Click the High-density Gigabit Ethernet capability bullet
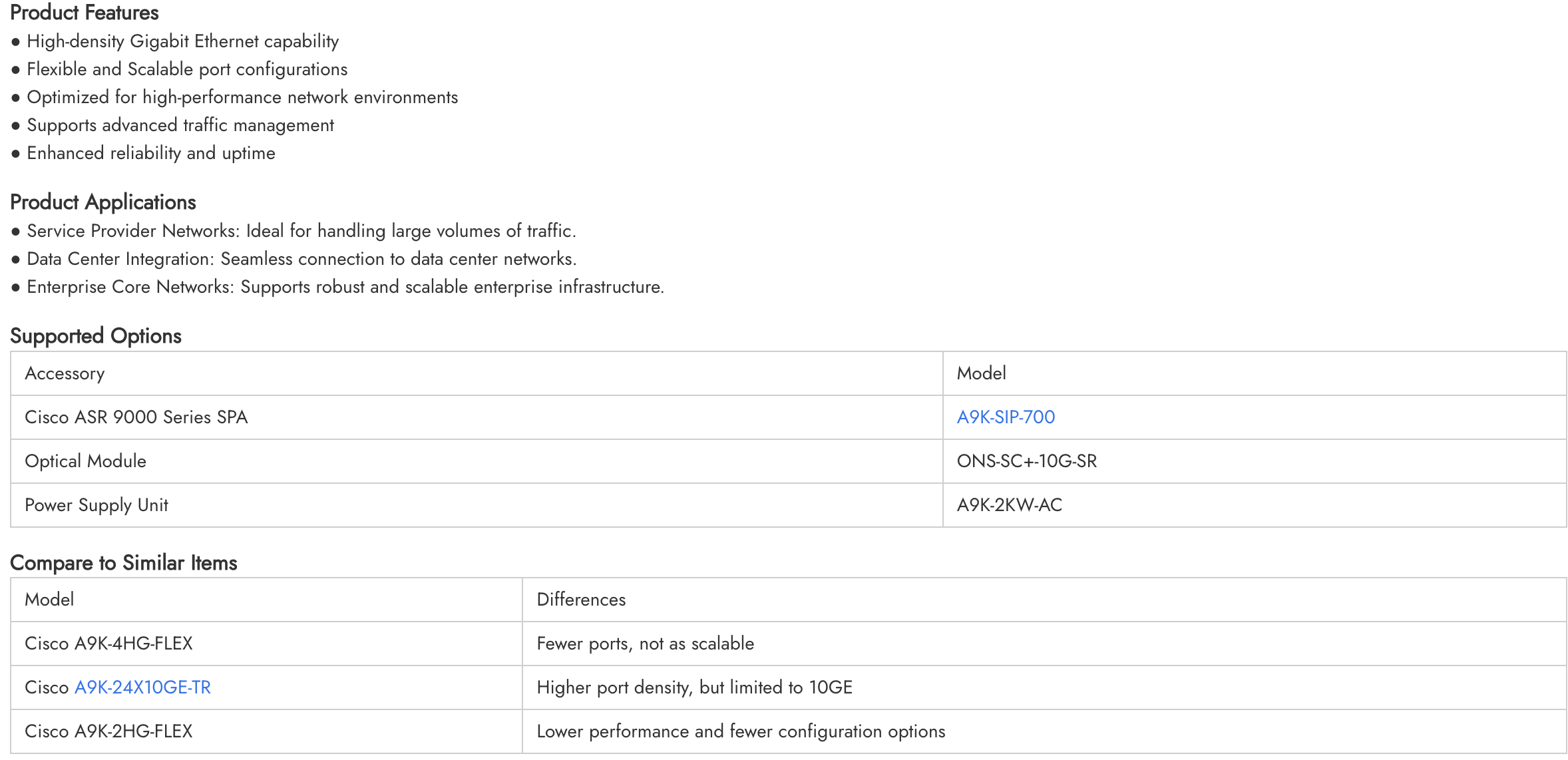Viewport: 1568px width, 760px height. 182,41
